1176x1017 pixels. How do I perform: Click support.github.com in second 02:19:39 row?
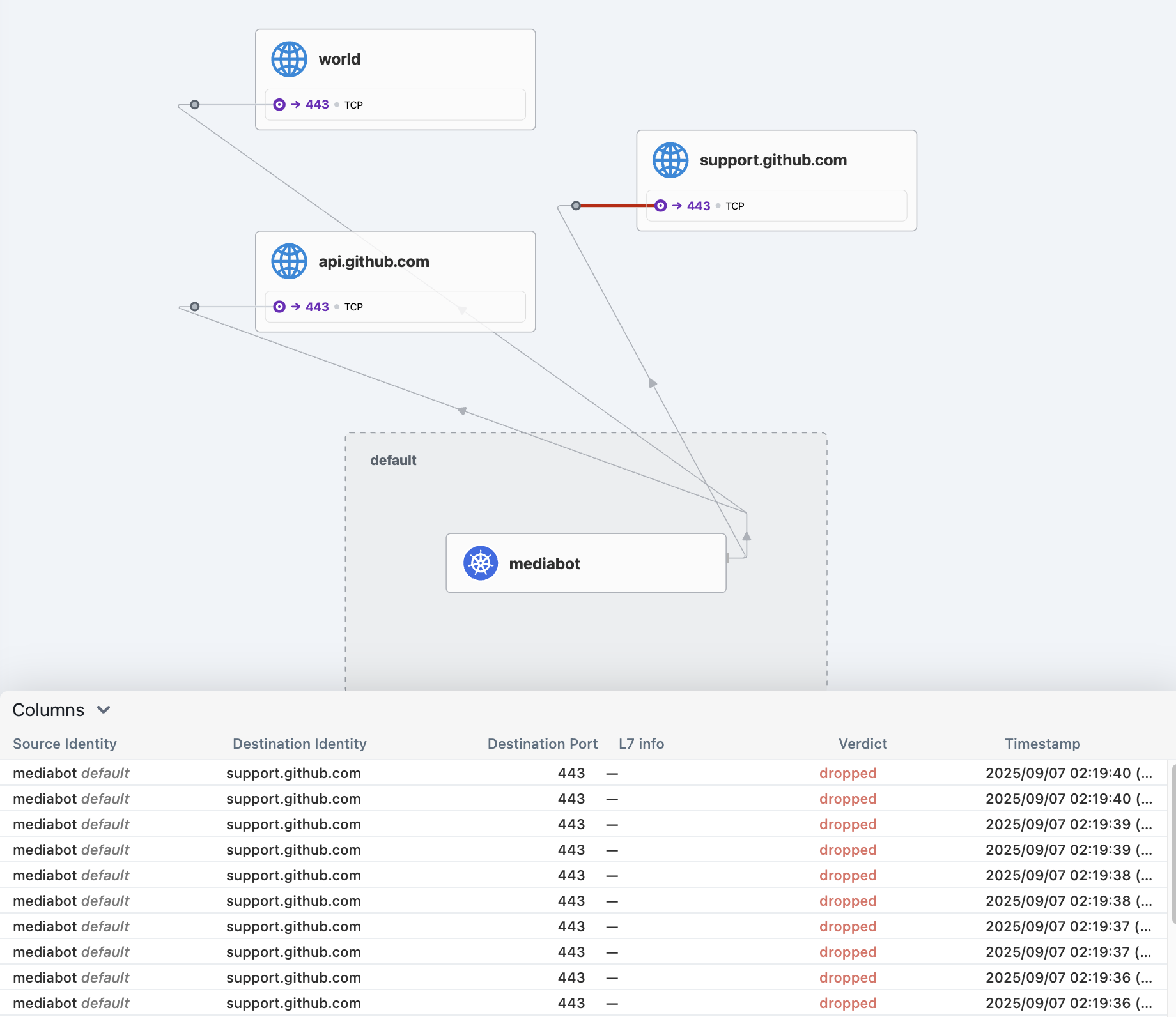point(293,850)
